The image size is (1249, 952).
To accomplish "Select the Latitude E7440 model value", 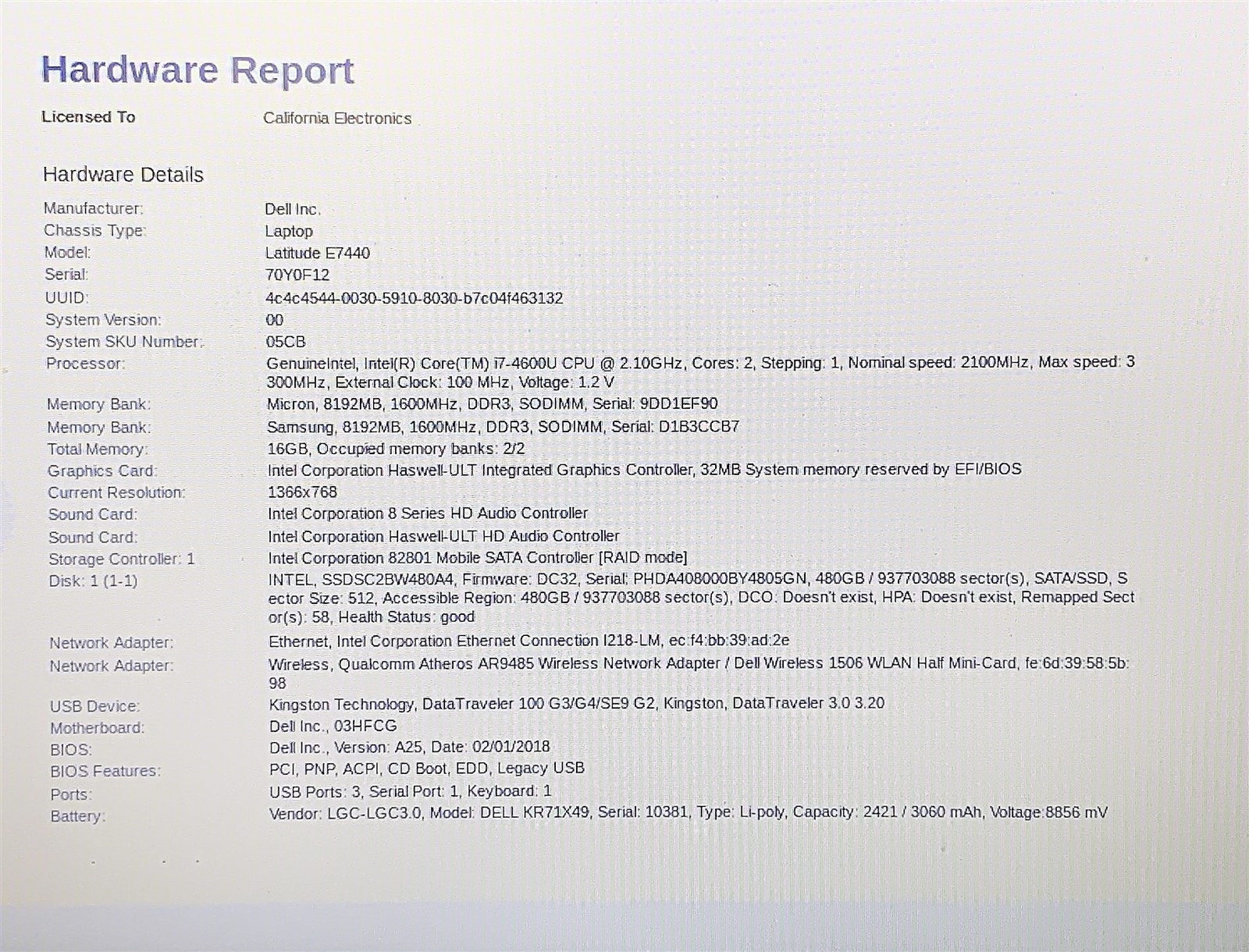I will 317,253.
